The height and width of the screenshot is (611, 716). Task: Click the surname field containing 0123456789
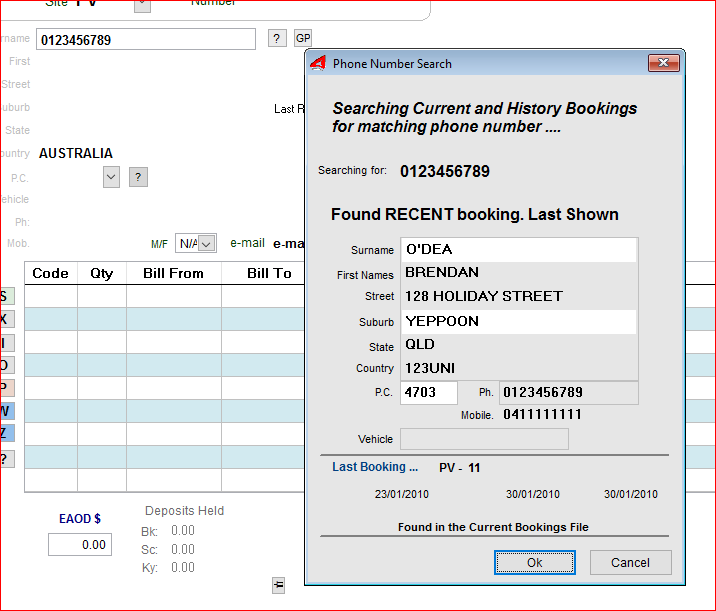coord(146,40)
